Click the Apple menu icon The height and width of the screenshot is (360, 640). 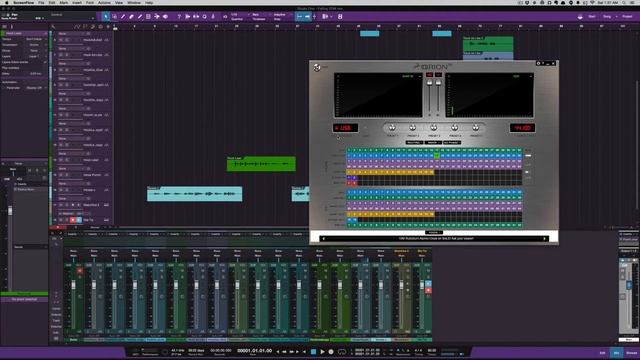point(7,2)
